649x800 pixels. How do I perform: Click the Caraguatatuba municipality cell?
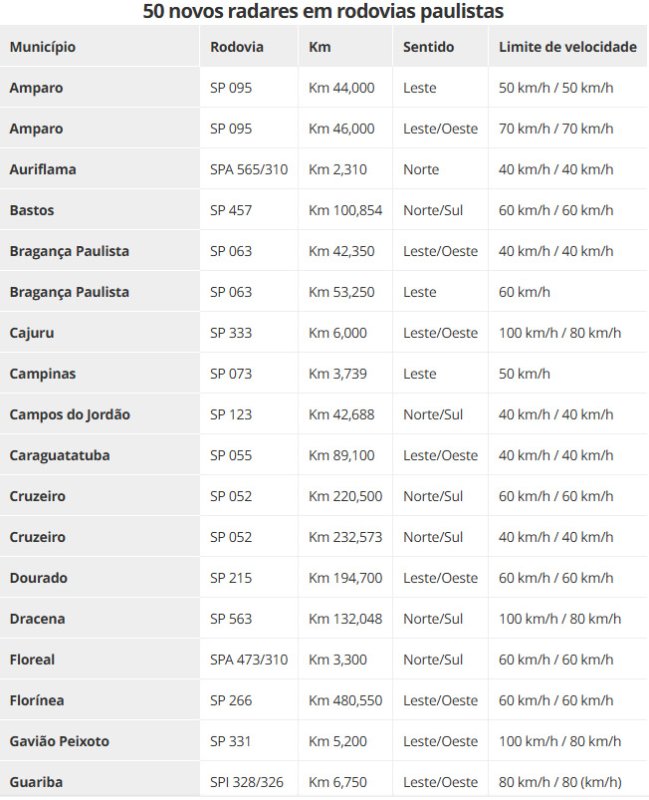pos(60,456)
